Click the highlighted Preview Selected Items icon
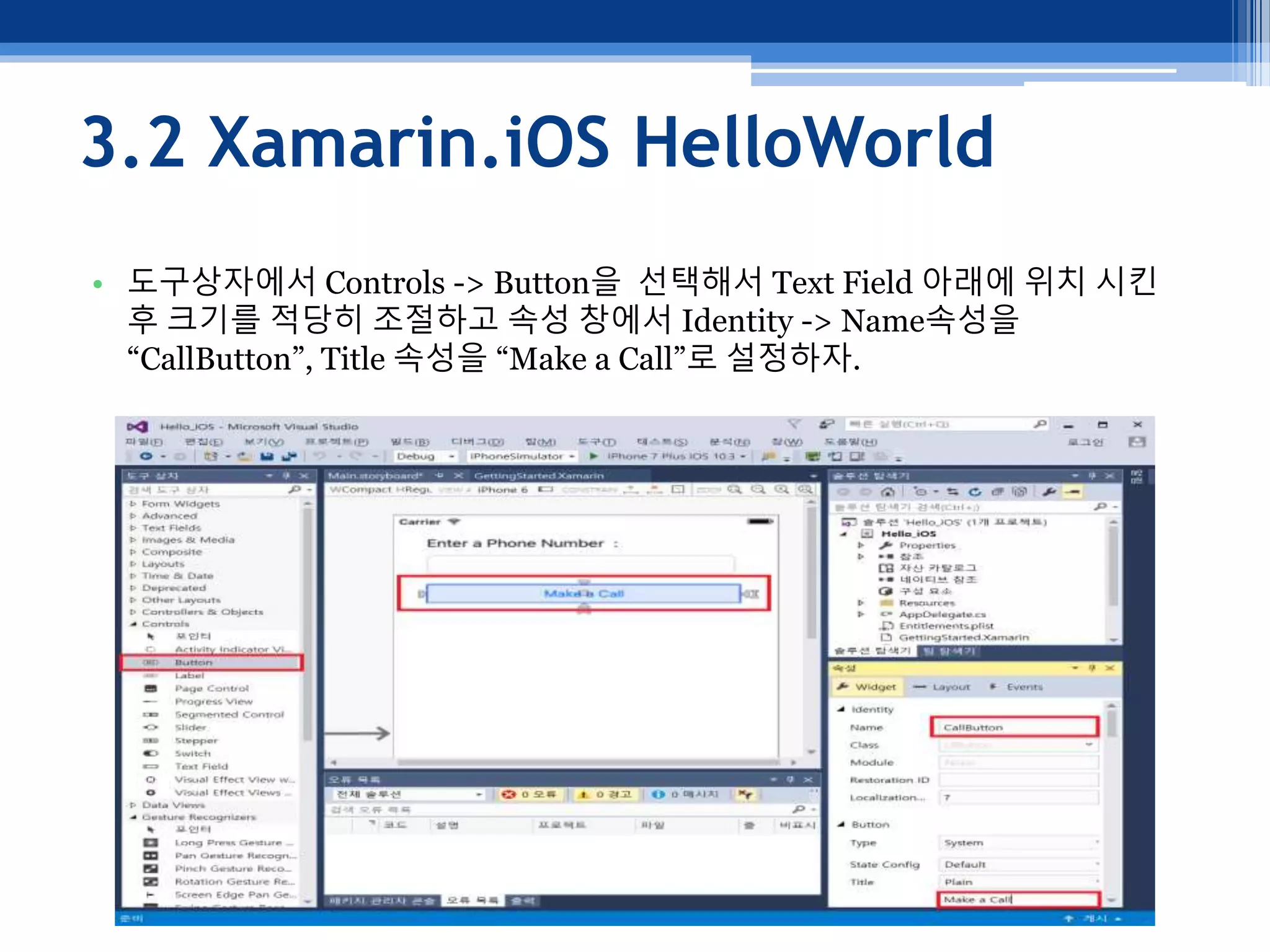This screenshot has height=952, width=1270. coord(1073,491)
